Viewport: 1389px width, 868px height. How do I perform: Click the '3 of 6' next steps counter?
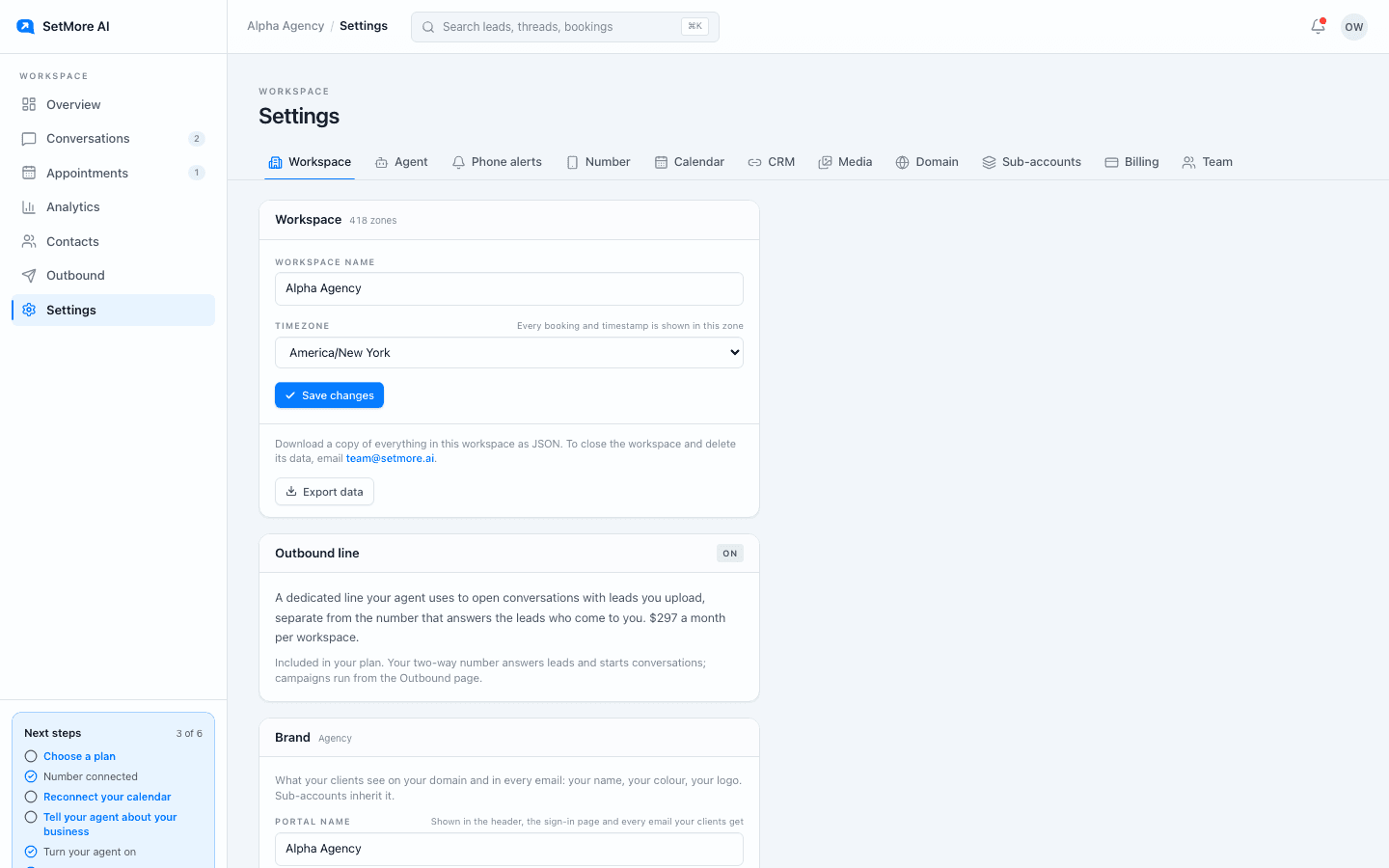pyautogui.click(x=189, y=734)
